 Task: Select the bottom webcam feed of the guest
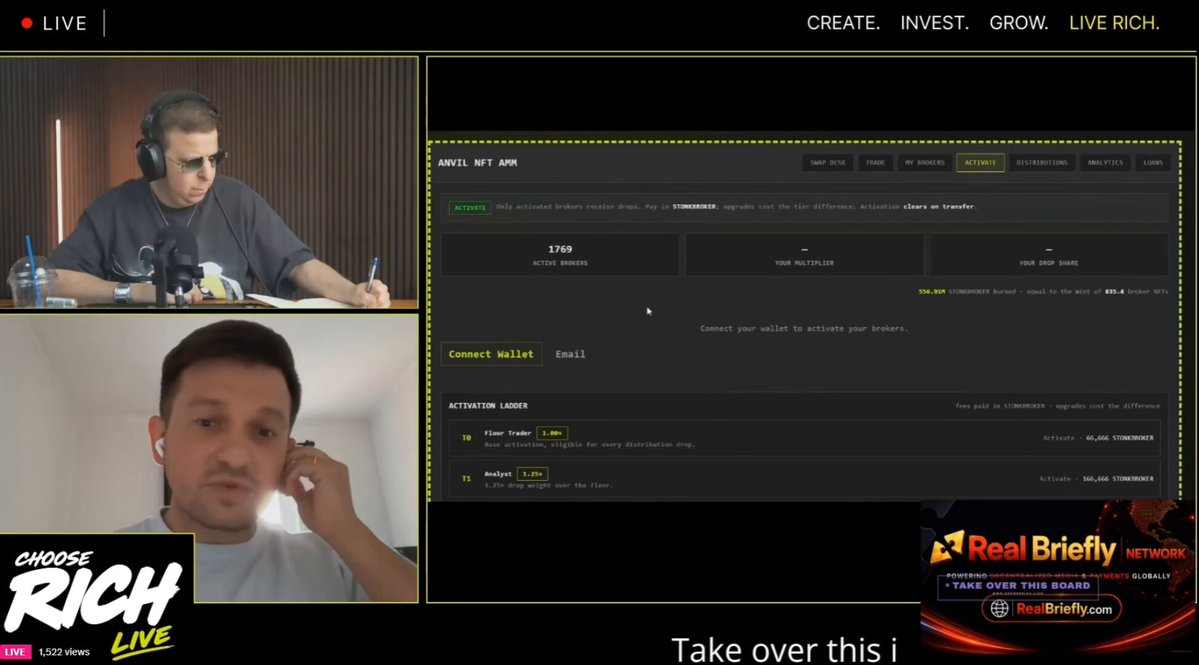(x=210, y=459)
